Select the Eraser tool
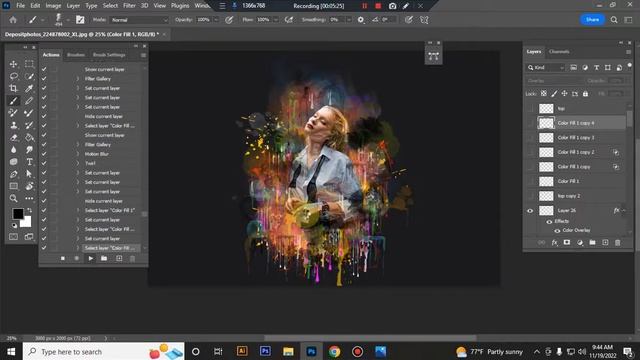The height and width of the screenshot is (360, 640). point(13,138)
